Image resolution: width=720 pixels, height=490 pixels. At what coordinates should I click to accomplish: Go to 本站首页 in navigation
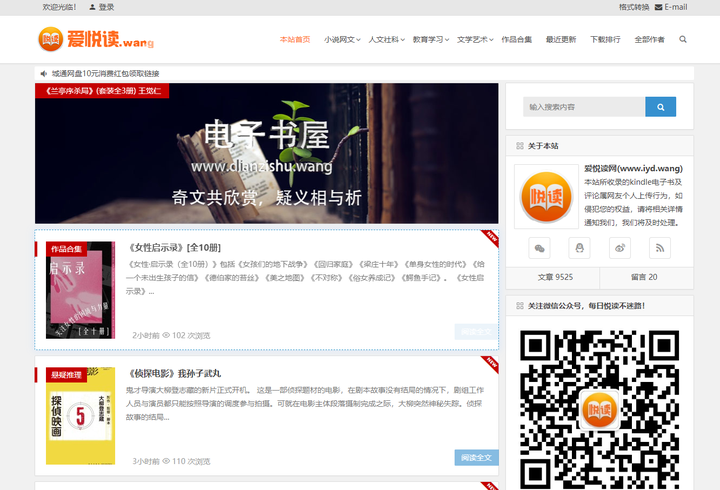(x=295, y=40)
